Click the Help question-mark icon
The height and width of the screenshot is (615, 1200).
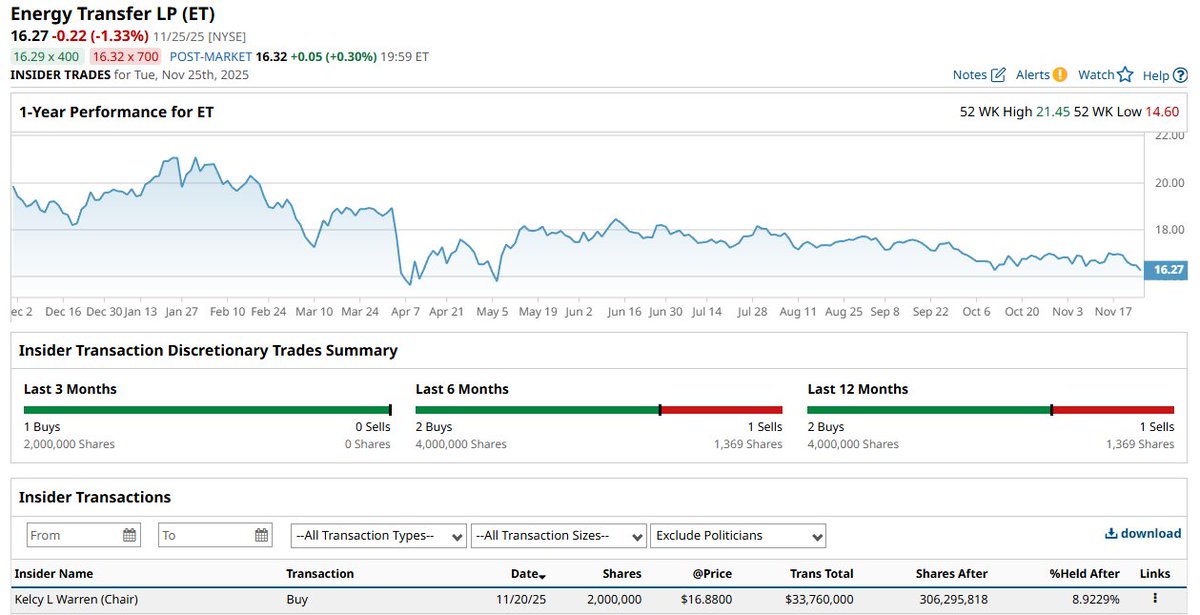click(1180, 74)
